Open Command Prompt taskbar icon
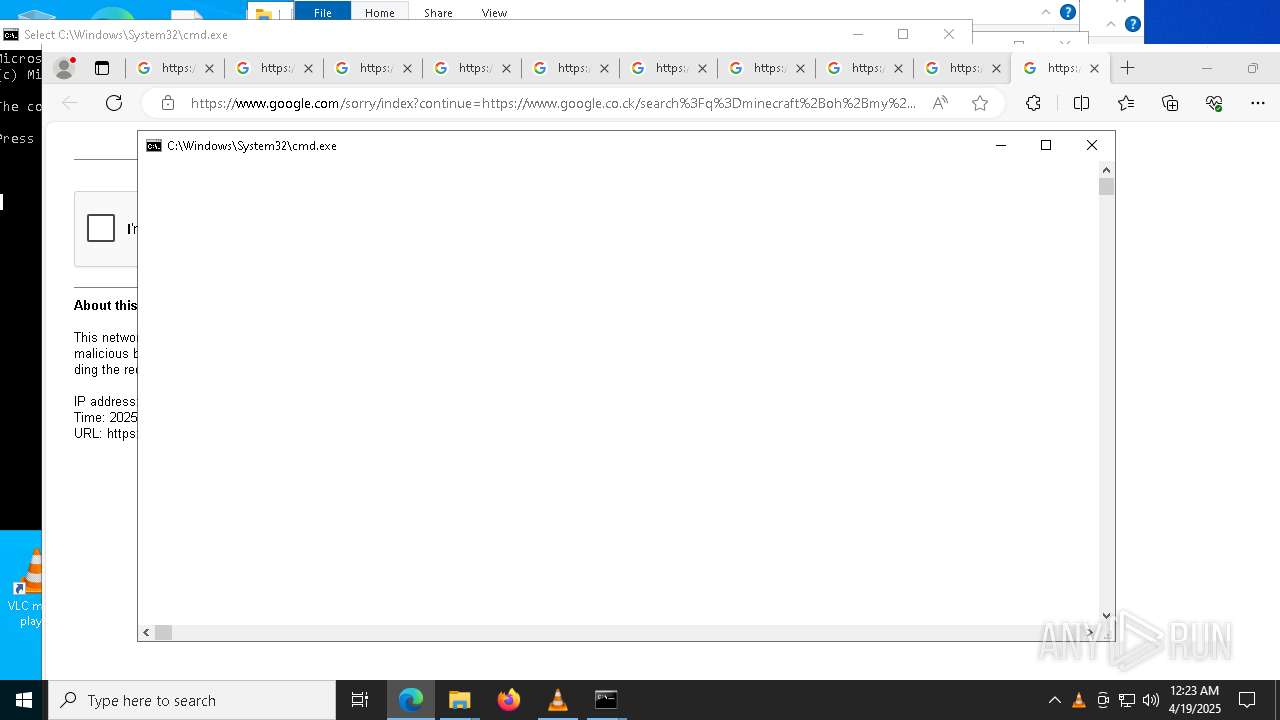This screenshot has height=720, width=1280. point(606,700)
